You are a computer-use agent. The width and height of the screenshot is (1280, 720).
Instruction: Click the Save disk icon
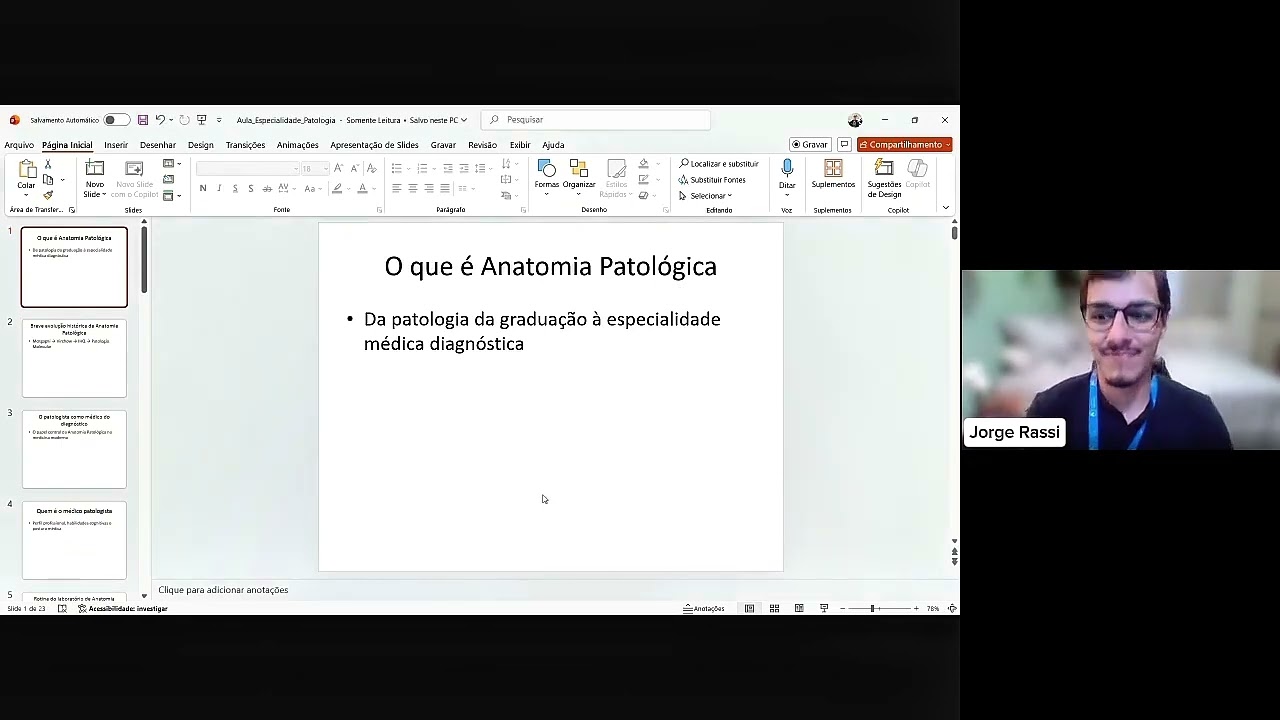(143, 120)
